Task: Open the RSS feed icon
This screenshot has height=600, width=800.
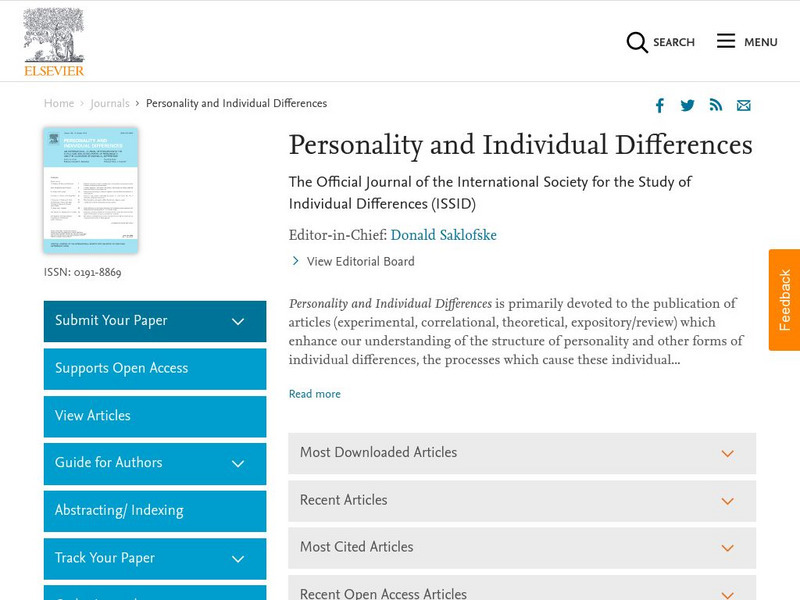Action: click(716, 105)
